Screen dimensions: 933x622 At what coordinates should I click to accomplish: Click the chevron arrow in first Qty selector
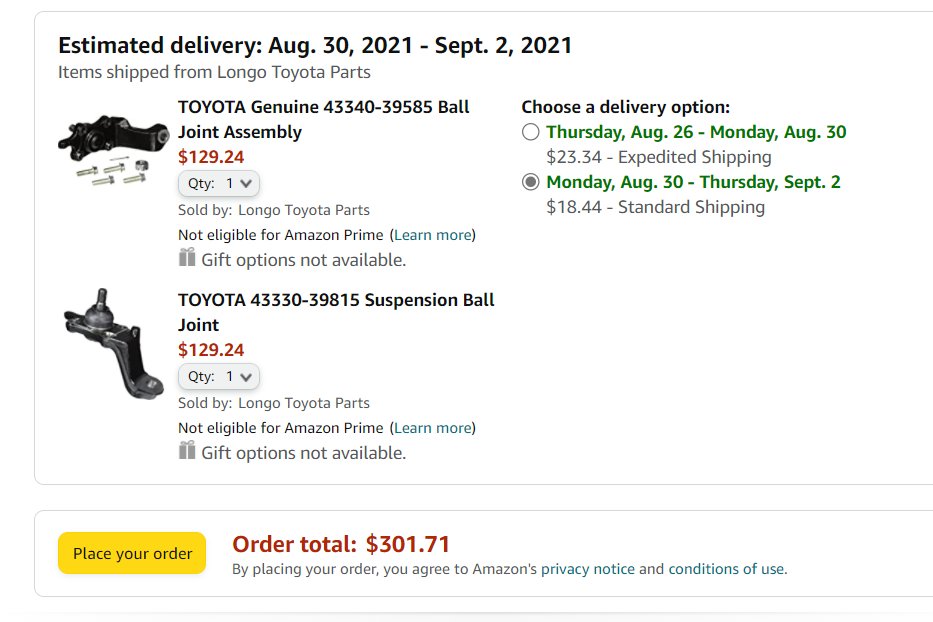tap(246, 184)
